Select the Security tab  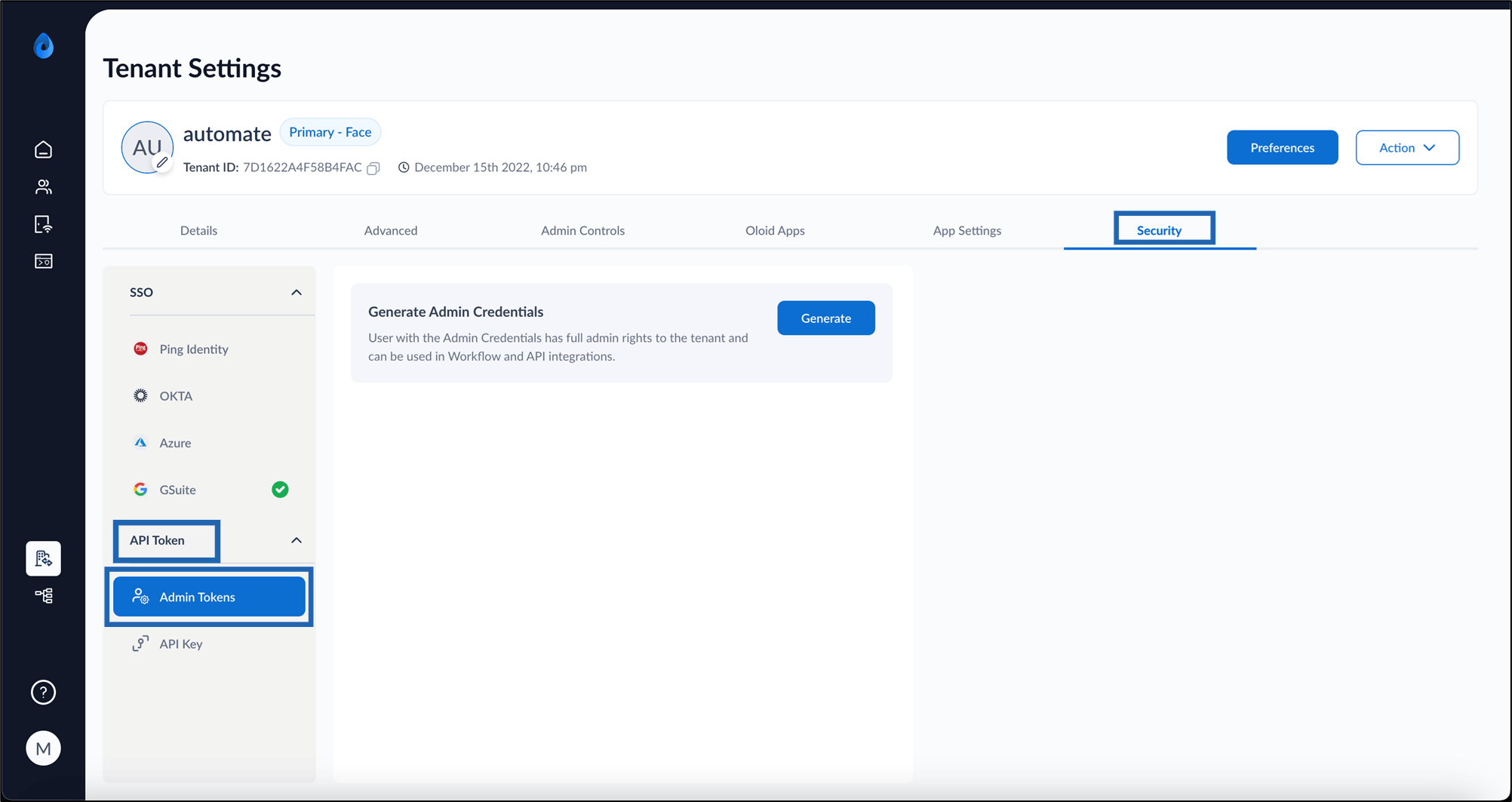[1160, 230]
